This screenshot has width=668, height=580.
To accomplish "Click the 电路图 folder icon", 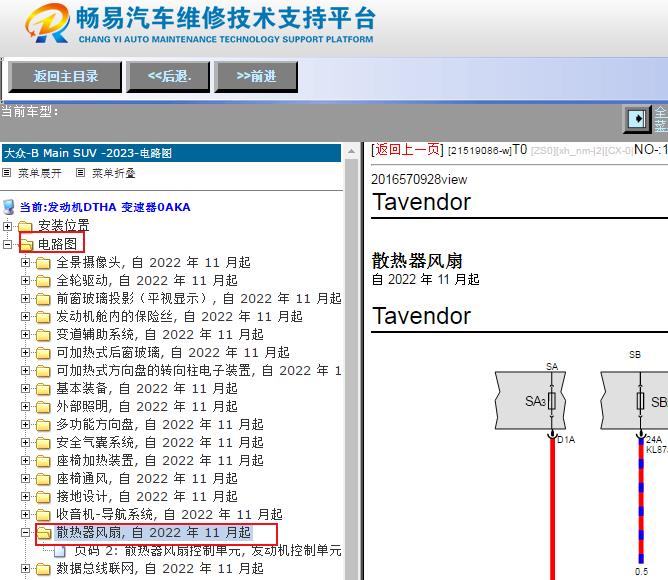I will coord(26,245).
